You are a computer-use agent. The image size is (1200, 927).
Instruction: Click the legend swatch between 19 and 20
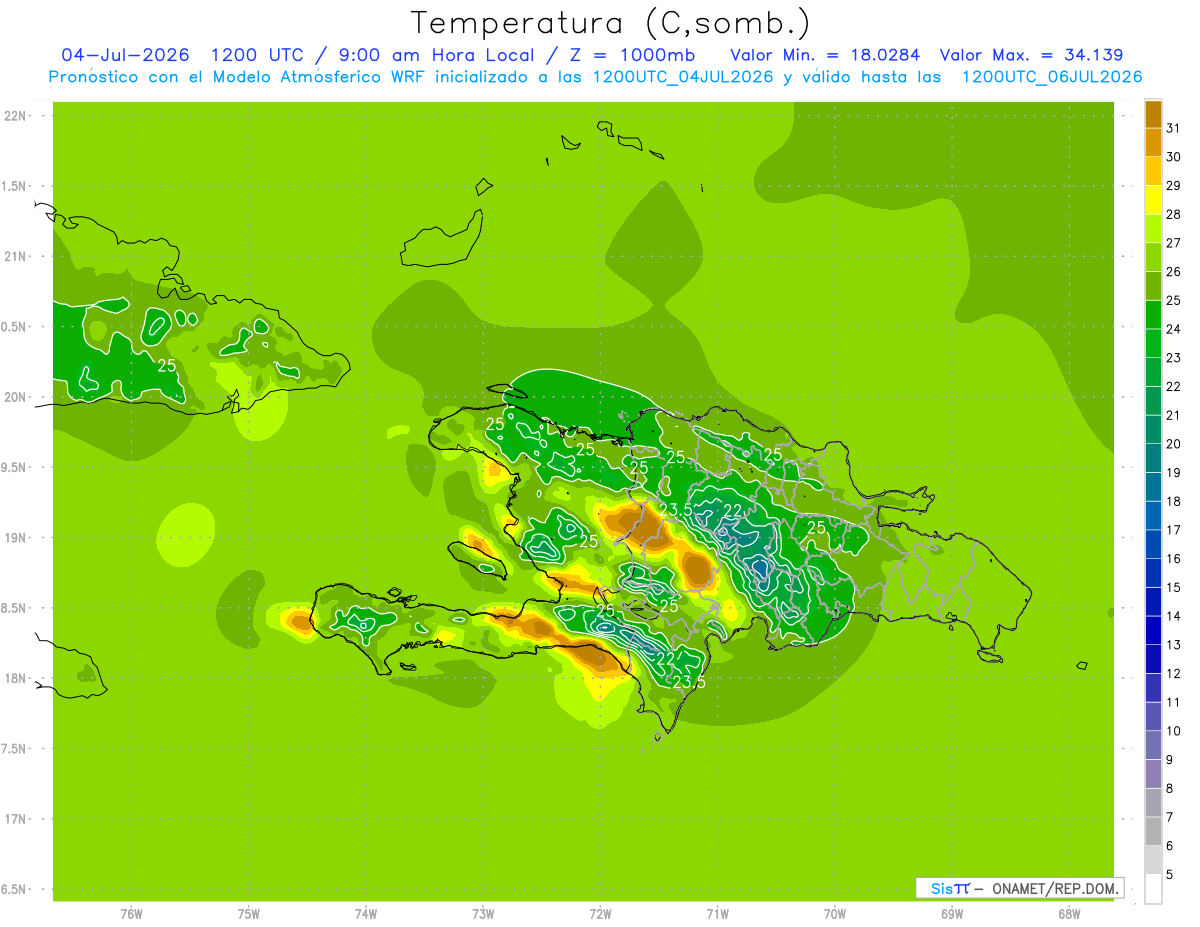coord(1153,458)
